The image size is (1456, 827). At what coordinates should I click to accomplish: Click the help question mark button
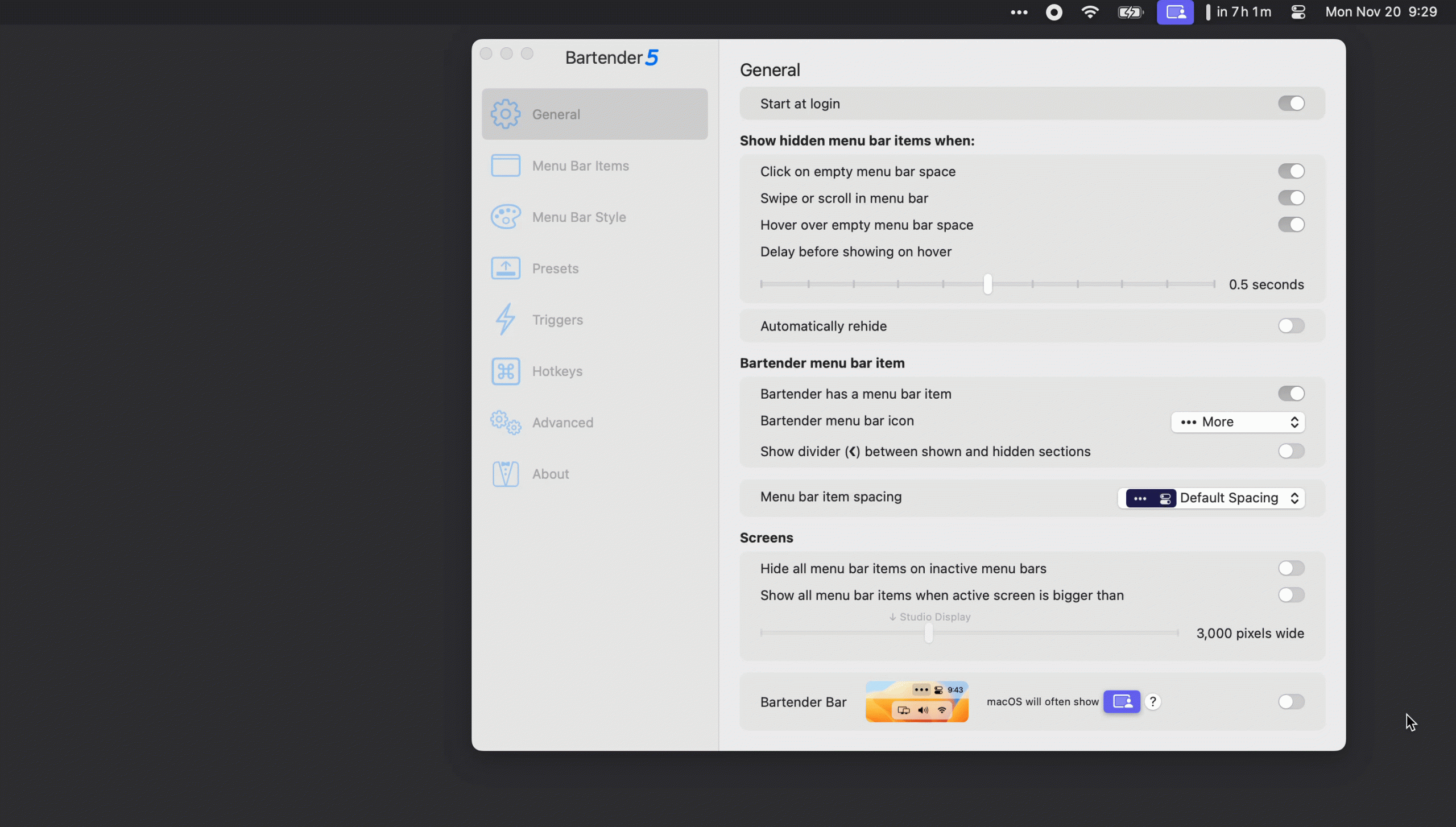pos(1153,701)
